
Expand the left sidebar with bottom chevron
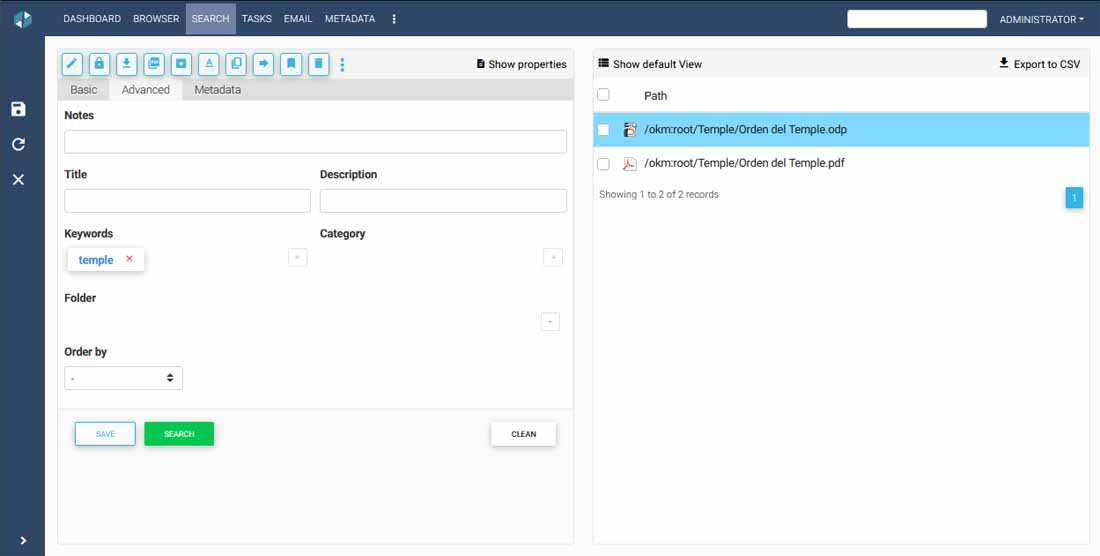tap(23, 540)
